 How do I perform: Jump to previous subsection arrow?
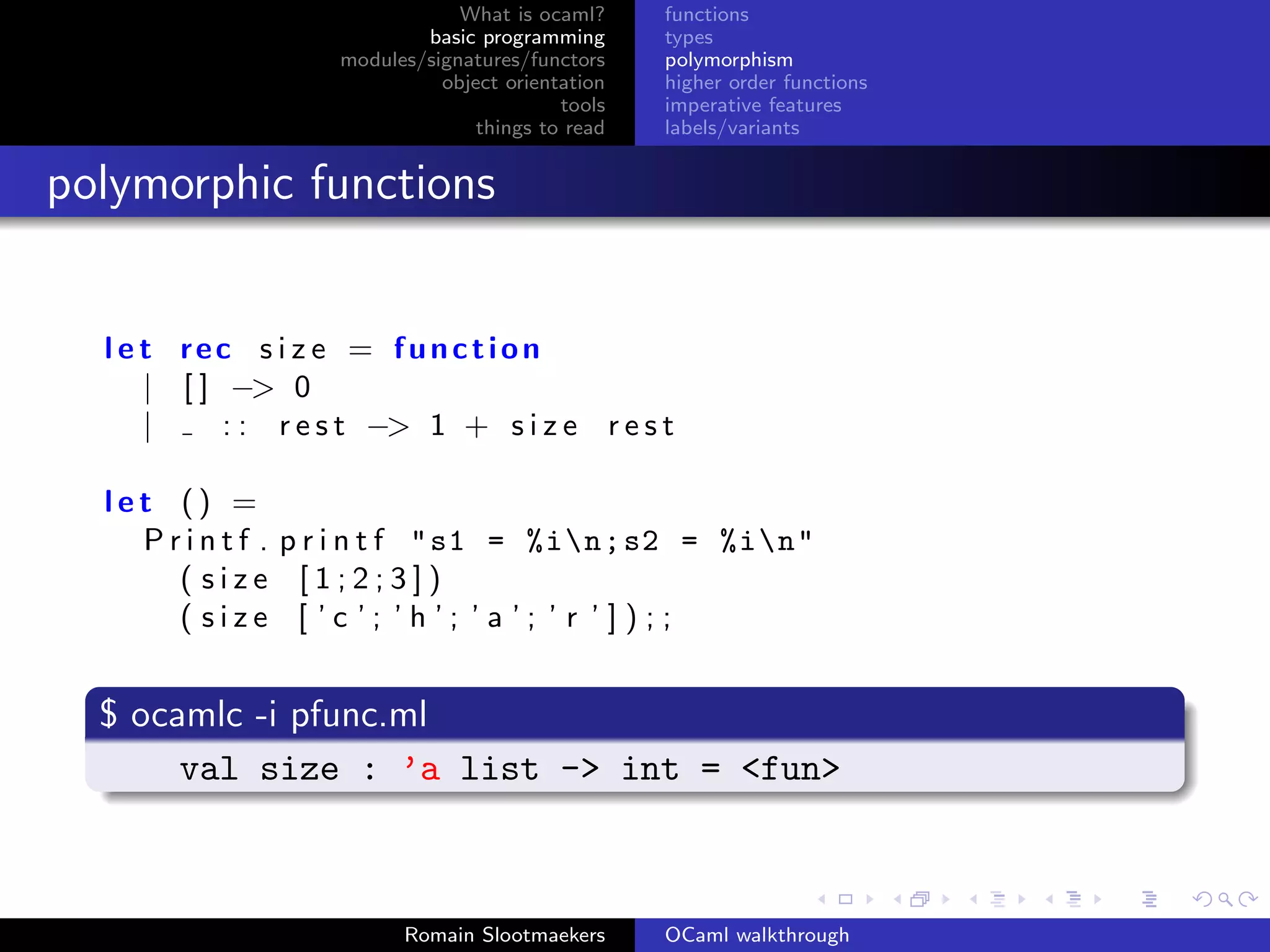(x=974, y=899)
